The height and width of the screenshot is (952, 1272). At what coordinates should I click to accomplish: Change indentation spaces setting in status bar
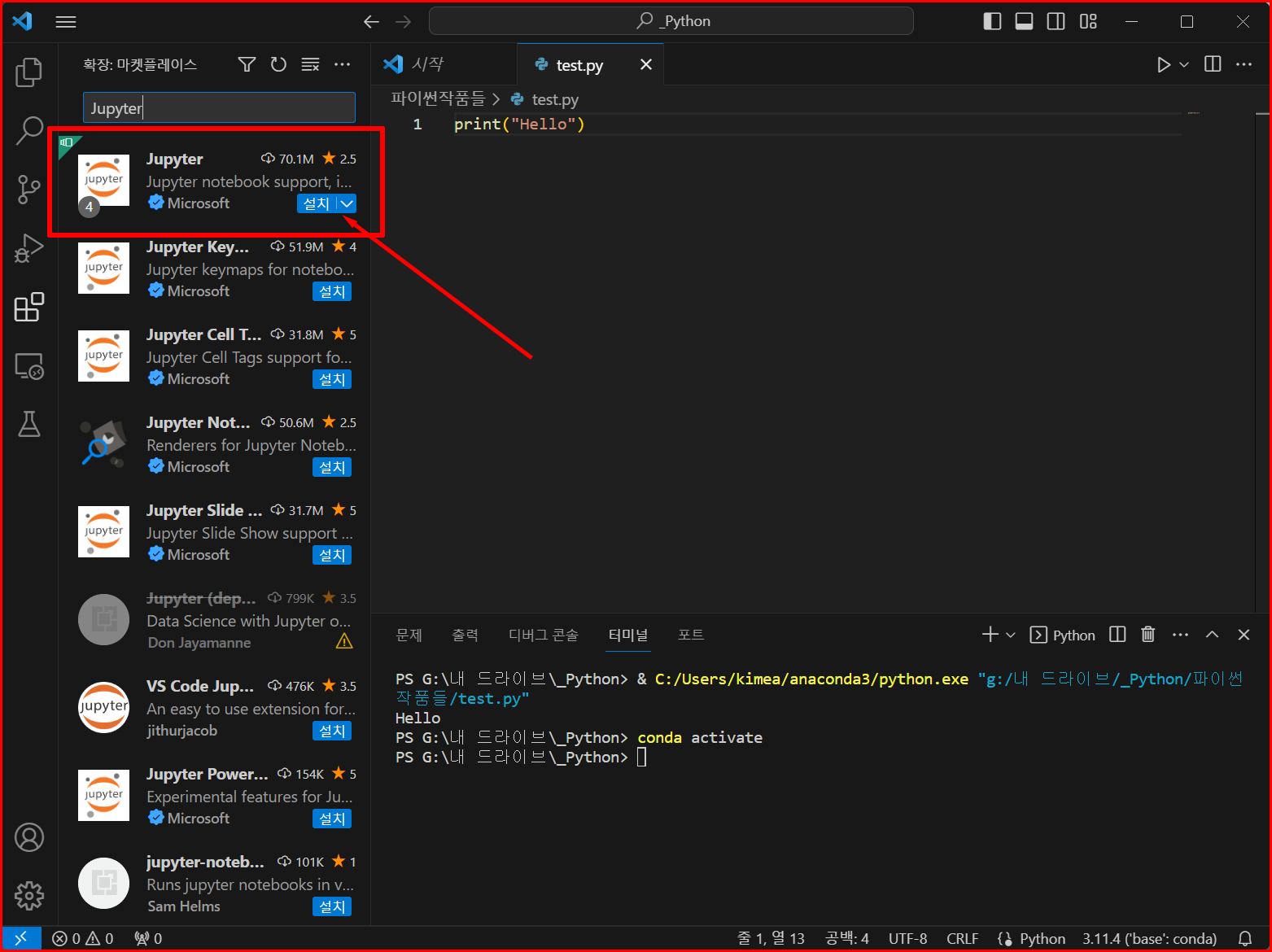846,938
